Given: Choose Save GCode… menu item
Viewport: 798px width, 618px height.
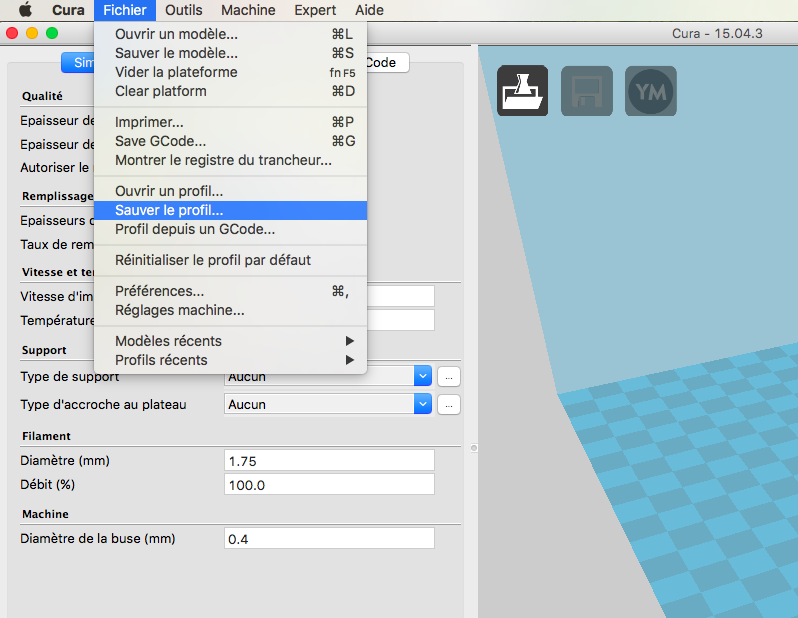Looking at the screenshot, I should click(231, 141).
